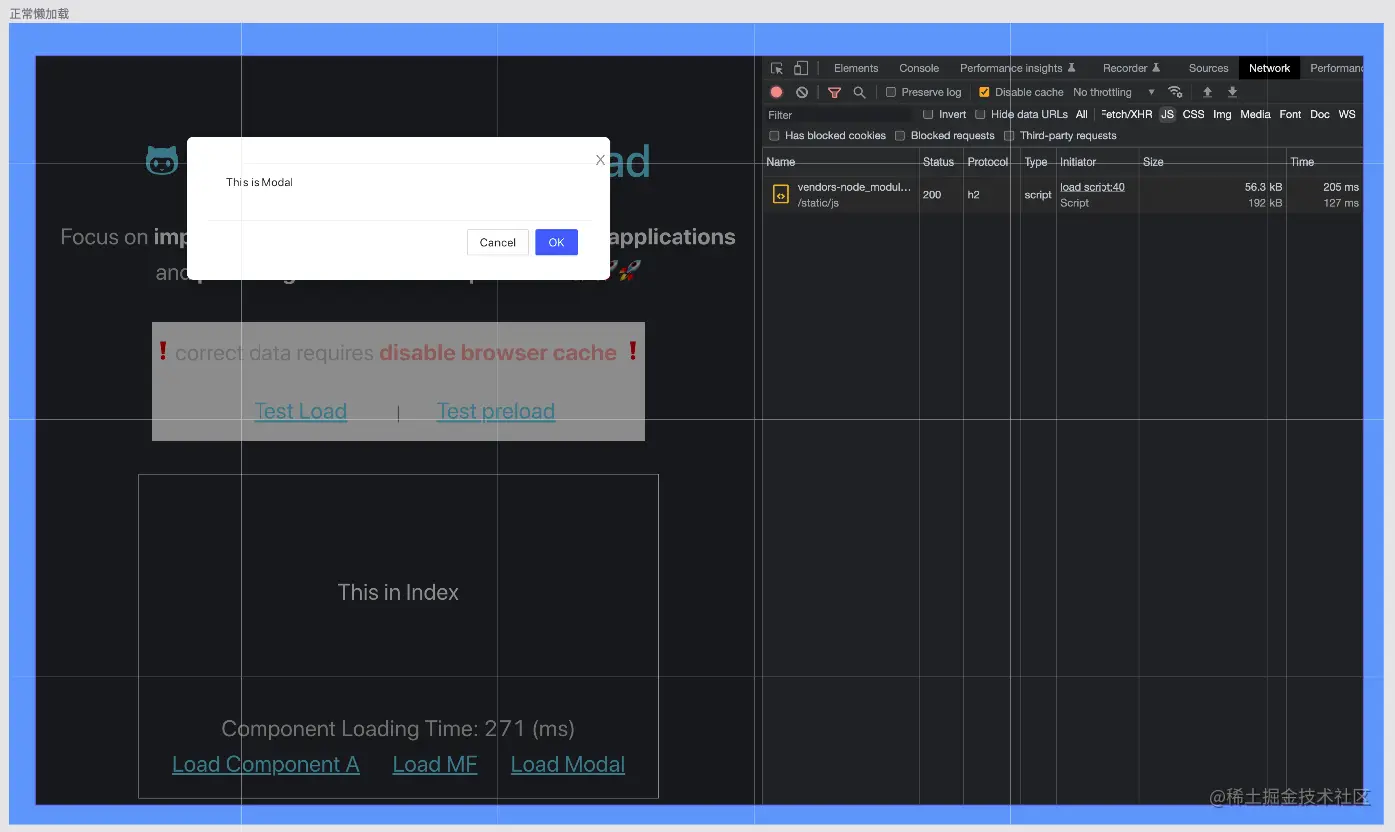The image size is (1395, 832).
Task: Enable the Preserve log checkbox
Action: pos(889,91)
